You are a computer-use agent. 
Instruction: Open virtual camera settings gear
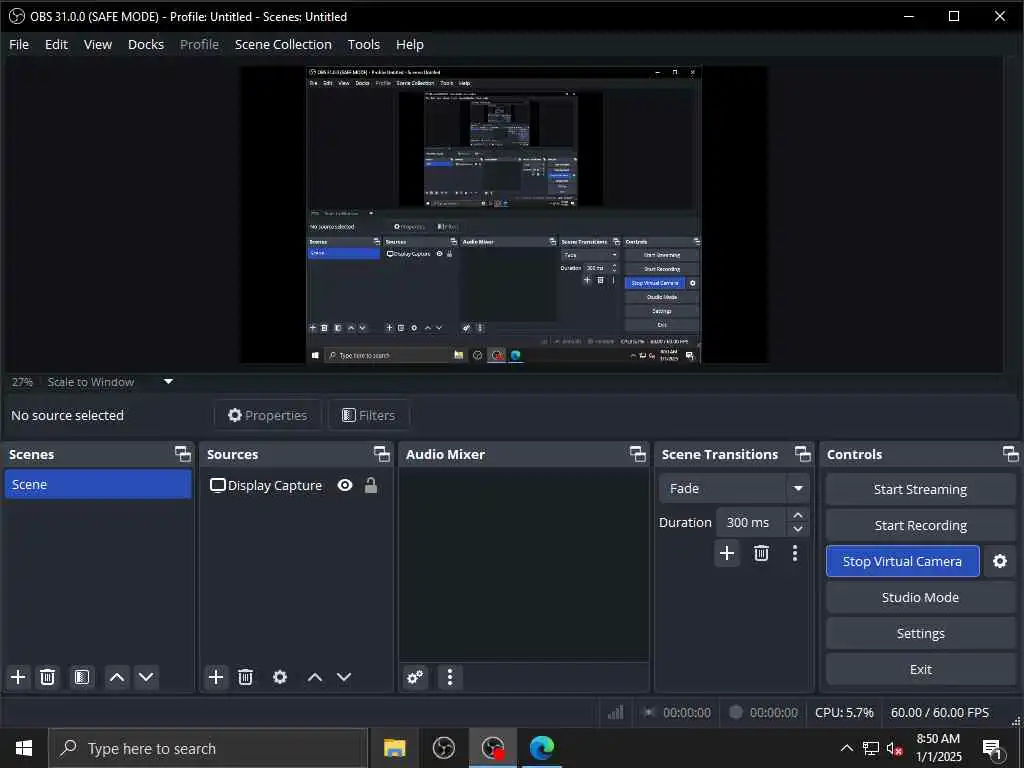tap(1000, 561)
